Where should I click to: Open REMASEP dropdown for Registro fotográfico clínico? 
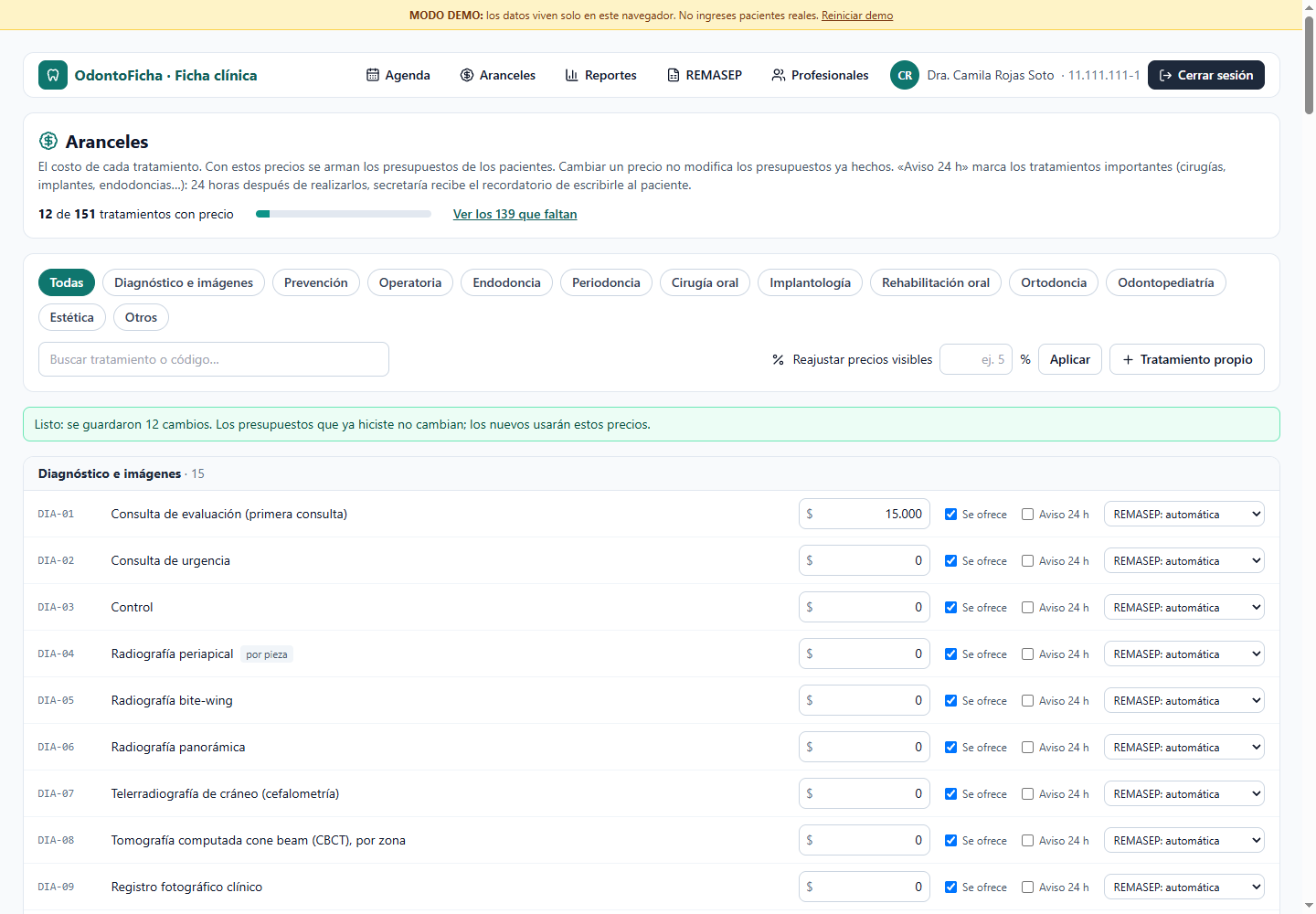1184,887
